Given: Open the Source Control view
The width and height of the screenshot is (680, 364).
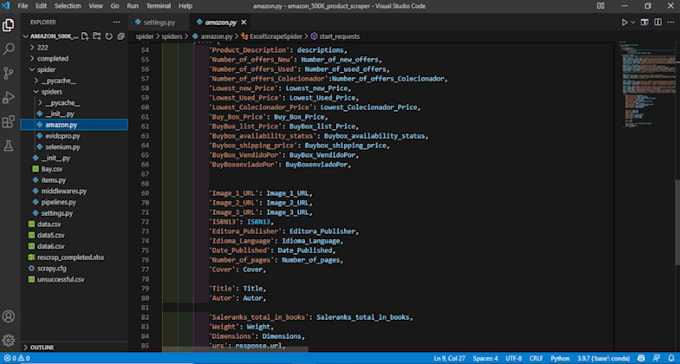Looking at the screenshot, I should [x=8, y=73].
